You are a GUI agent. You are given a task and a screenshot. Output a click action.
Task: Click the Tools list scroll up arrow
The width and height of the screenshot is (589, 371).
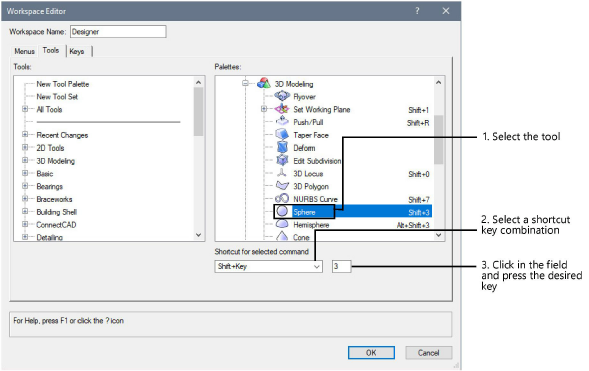click(x=198, y=82)
